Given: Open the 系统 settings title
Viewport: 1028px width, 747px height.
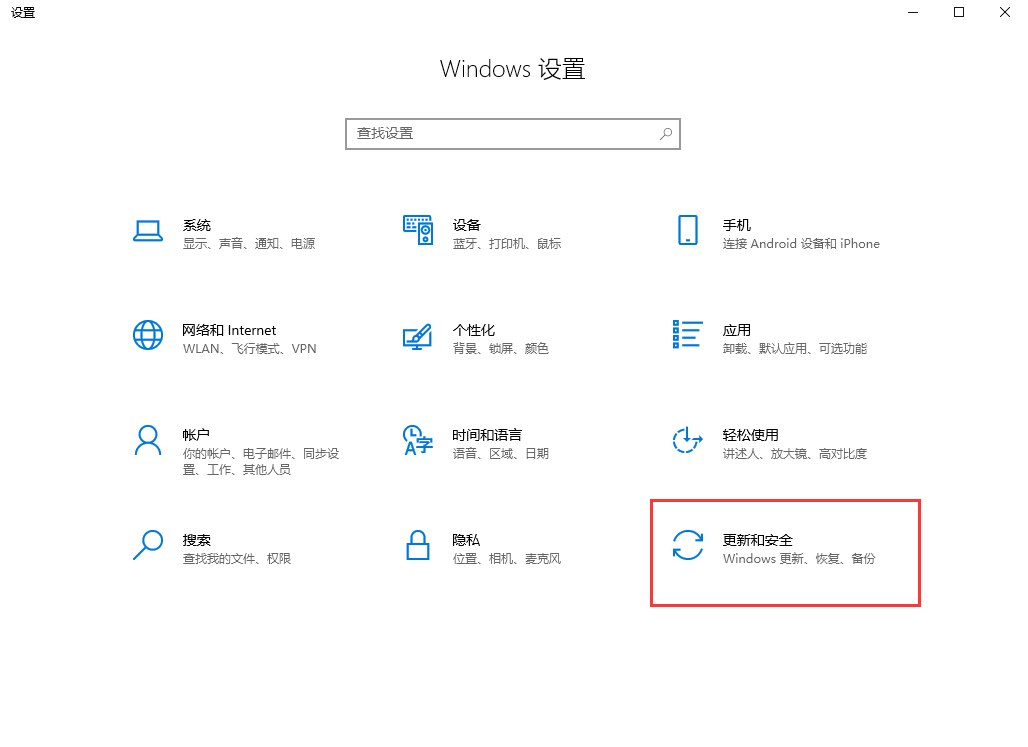Looking at the screenshot, I should pyautogui.click(x=197, y=226).
